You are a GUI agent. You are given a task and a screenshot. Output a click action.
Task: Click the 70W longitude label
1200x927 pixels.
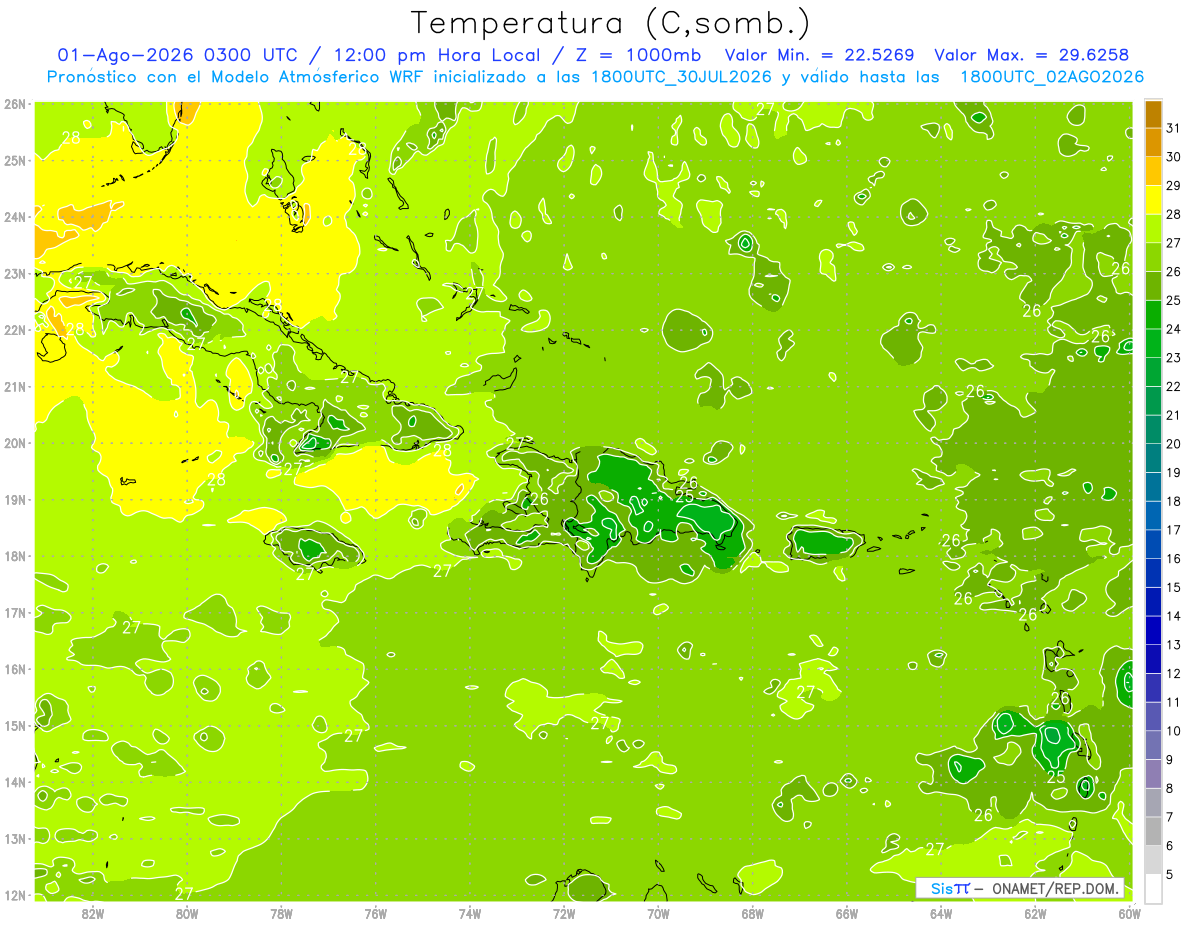(x=658, y=913)
